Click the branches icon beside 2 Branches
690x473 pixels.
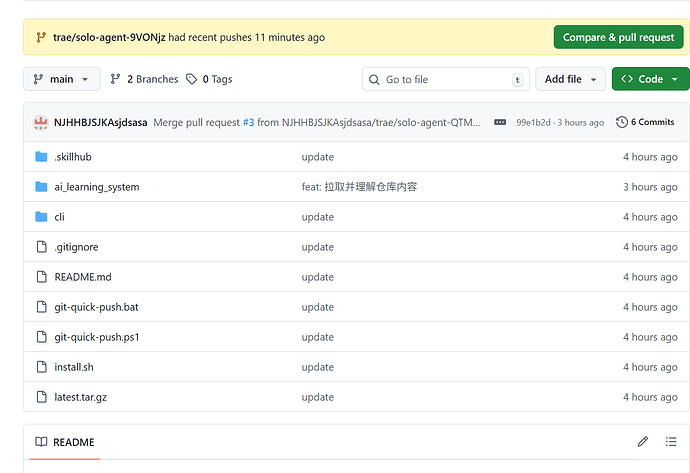click(x=115, y=79)
